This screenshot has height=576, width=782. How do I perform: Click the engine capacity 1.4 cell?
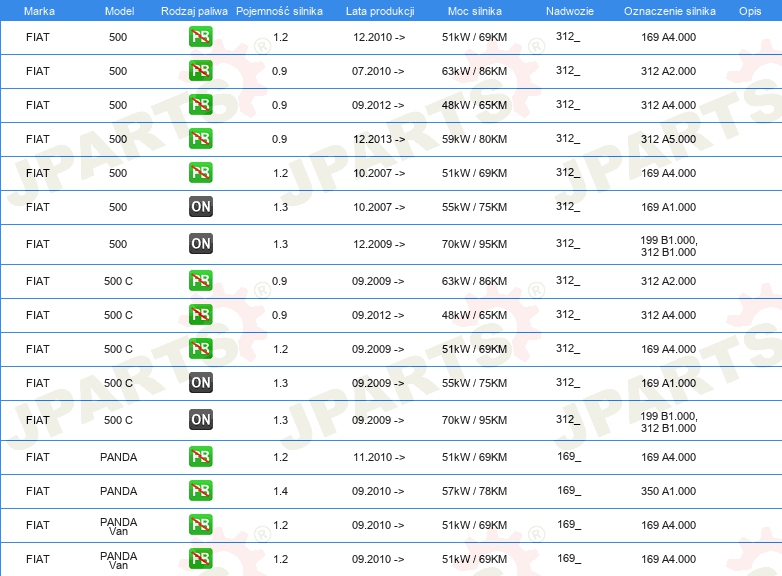pos(280,491)
